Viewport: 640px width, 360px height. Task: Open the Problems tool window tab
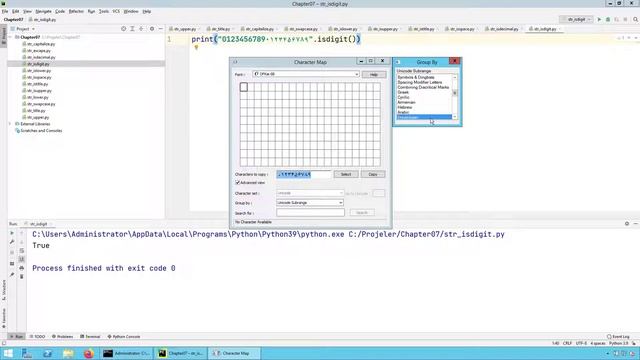click(62, 337)
